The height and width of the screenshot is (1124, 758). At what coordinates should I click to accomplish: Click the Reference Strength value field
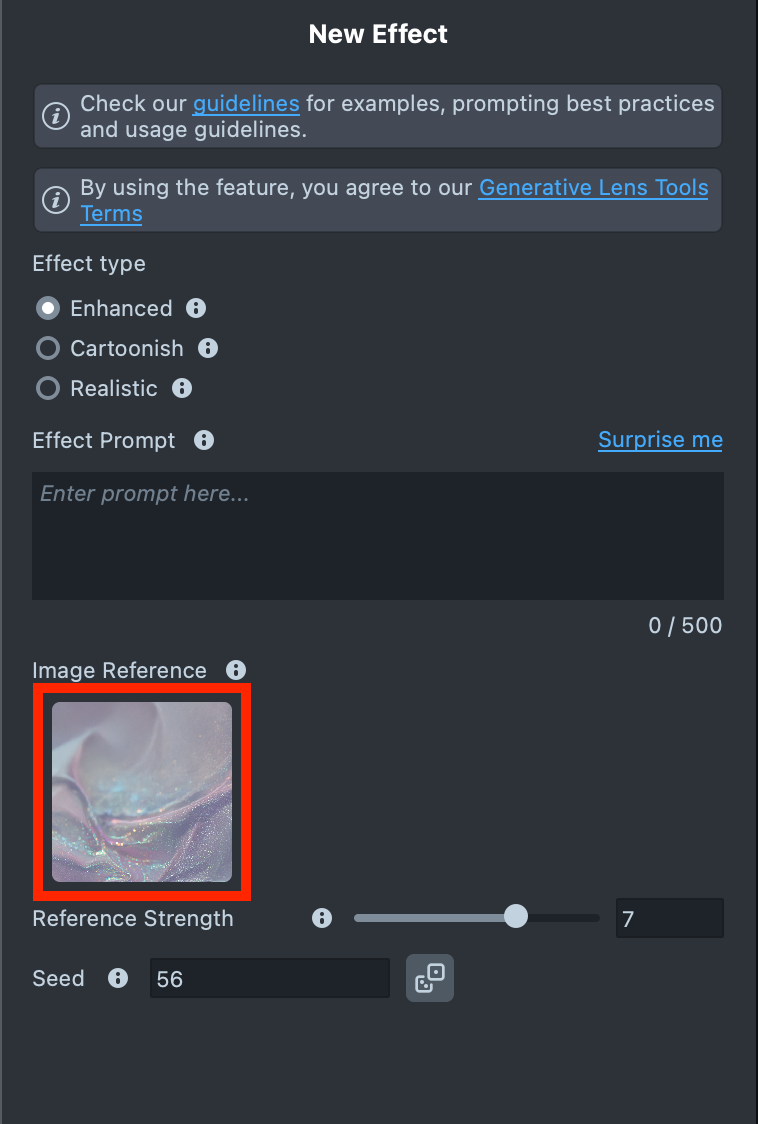click(x=670, y=918)
